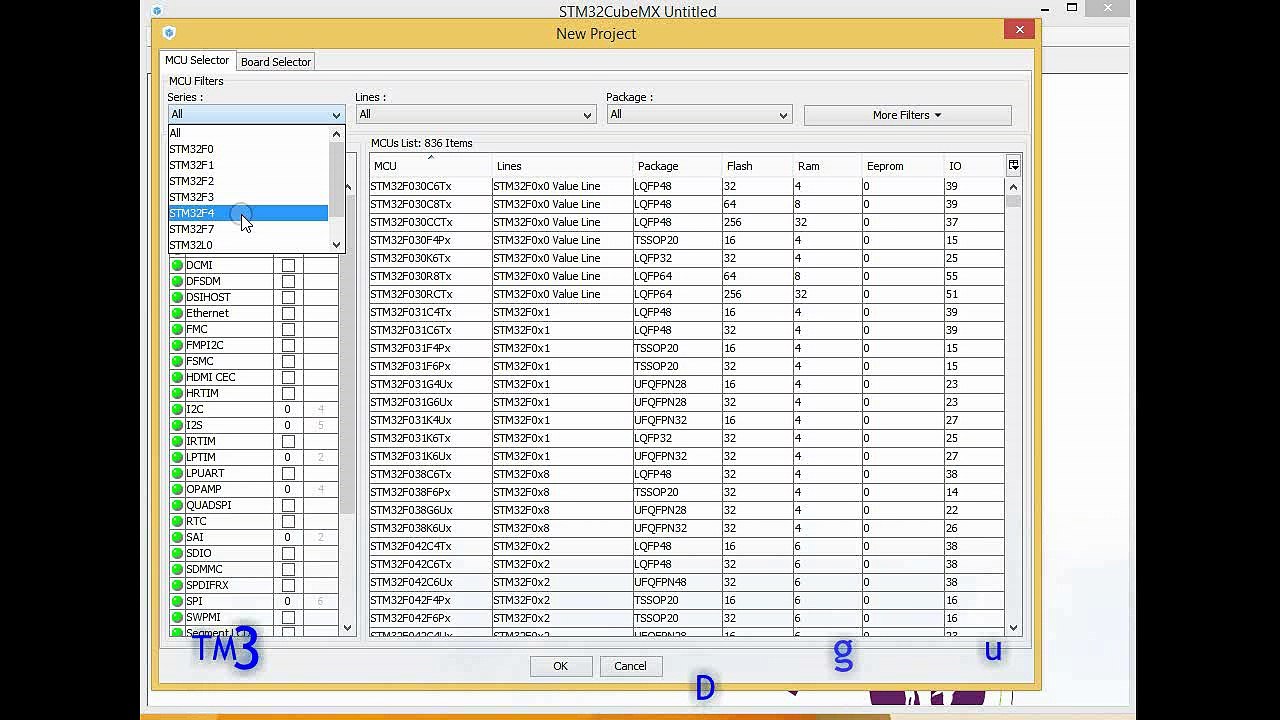Click green status icon next to SDIO
Image resolution: width=1280 pixels, height=720 pixels.
177,553
